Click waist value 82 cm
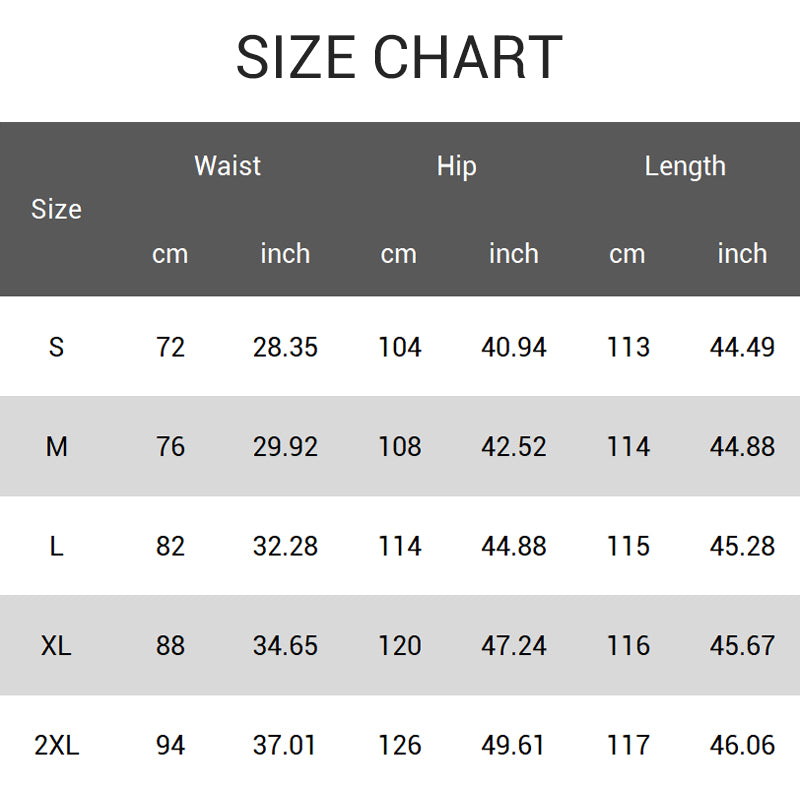The image size is (800, 800). pos(170,546)
